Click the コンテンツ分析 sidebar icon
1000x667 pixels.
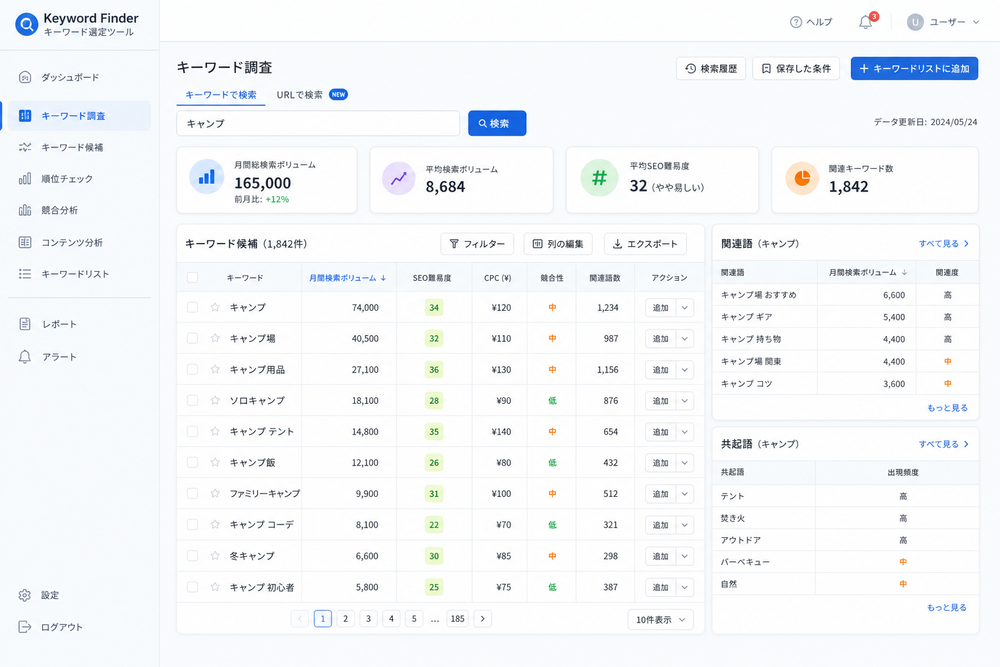pos(25,242)
